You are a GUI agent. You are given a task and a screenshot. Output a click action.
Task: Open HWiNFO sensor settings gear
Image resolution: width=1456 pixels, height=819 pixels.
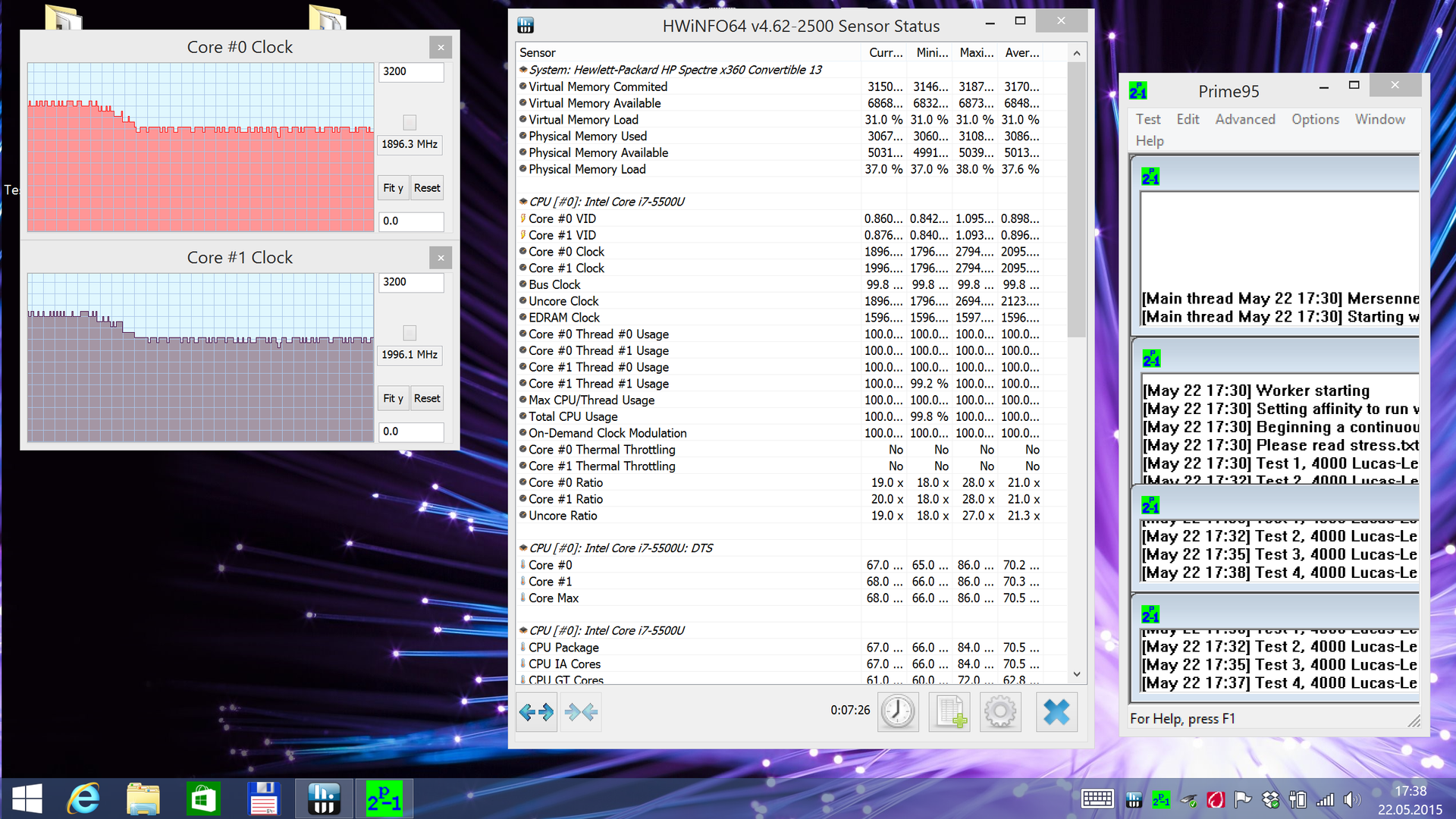(x=1000, y=712)
